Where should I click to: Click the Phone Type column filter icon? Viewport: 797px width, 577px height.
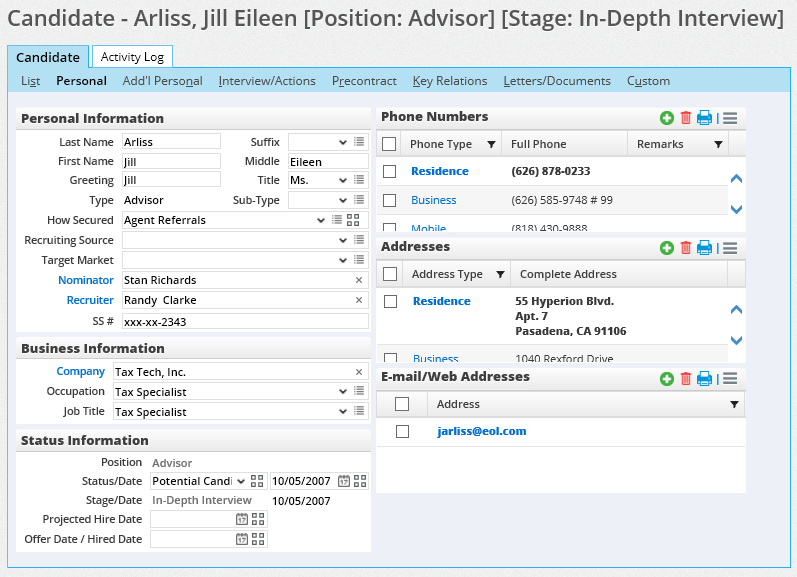point(490,145)
